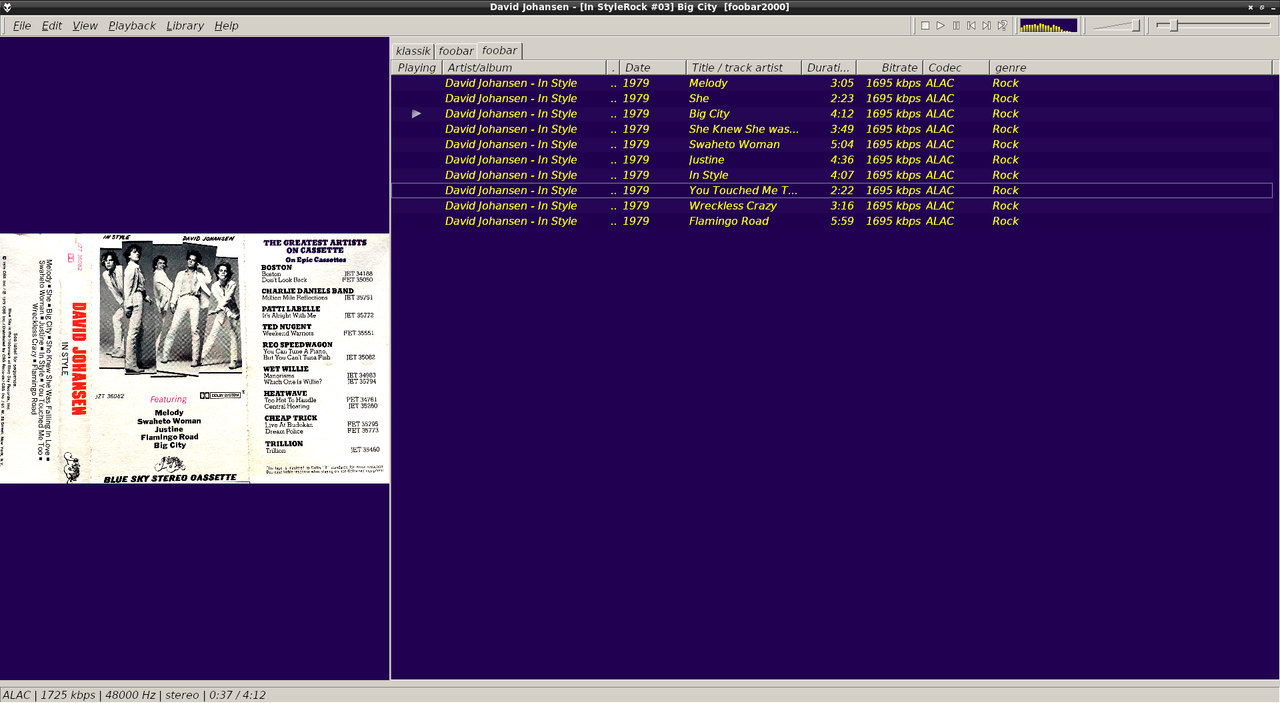1280x703 pixels.
Task: Select the track Swaheto Woman
Action: (832, 144)
